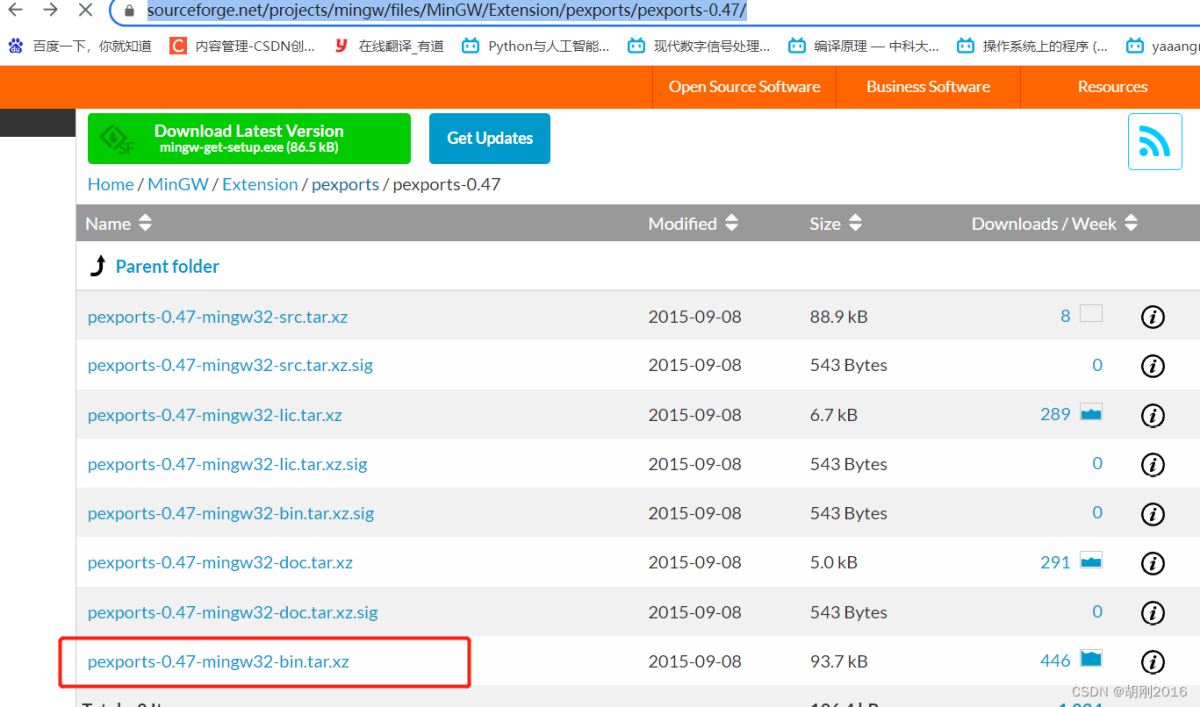1200x707 pixels.
Task: View info icon for src.tar.xz row
Action: [1152, 317]
